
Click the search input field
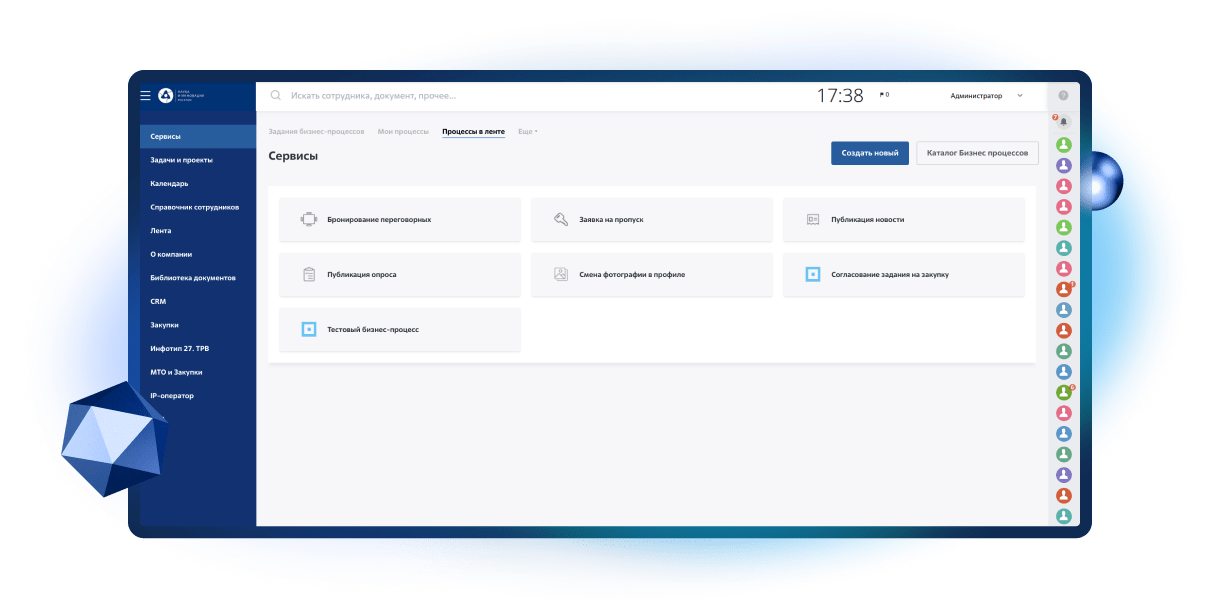coord(540,96)
